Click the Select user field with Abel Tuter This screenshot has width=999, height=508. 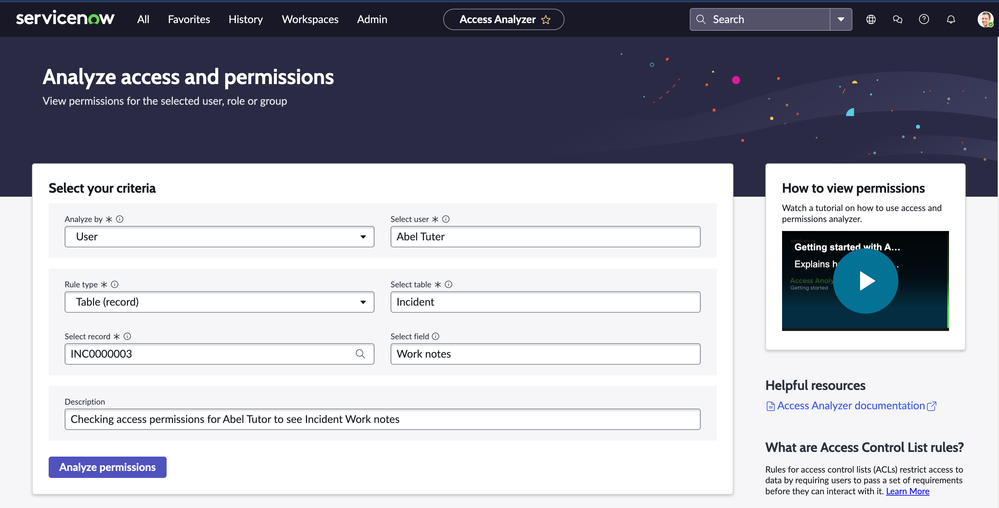click(x=545, y=236)
